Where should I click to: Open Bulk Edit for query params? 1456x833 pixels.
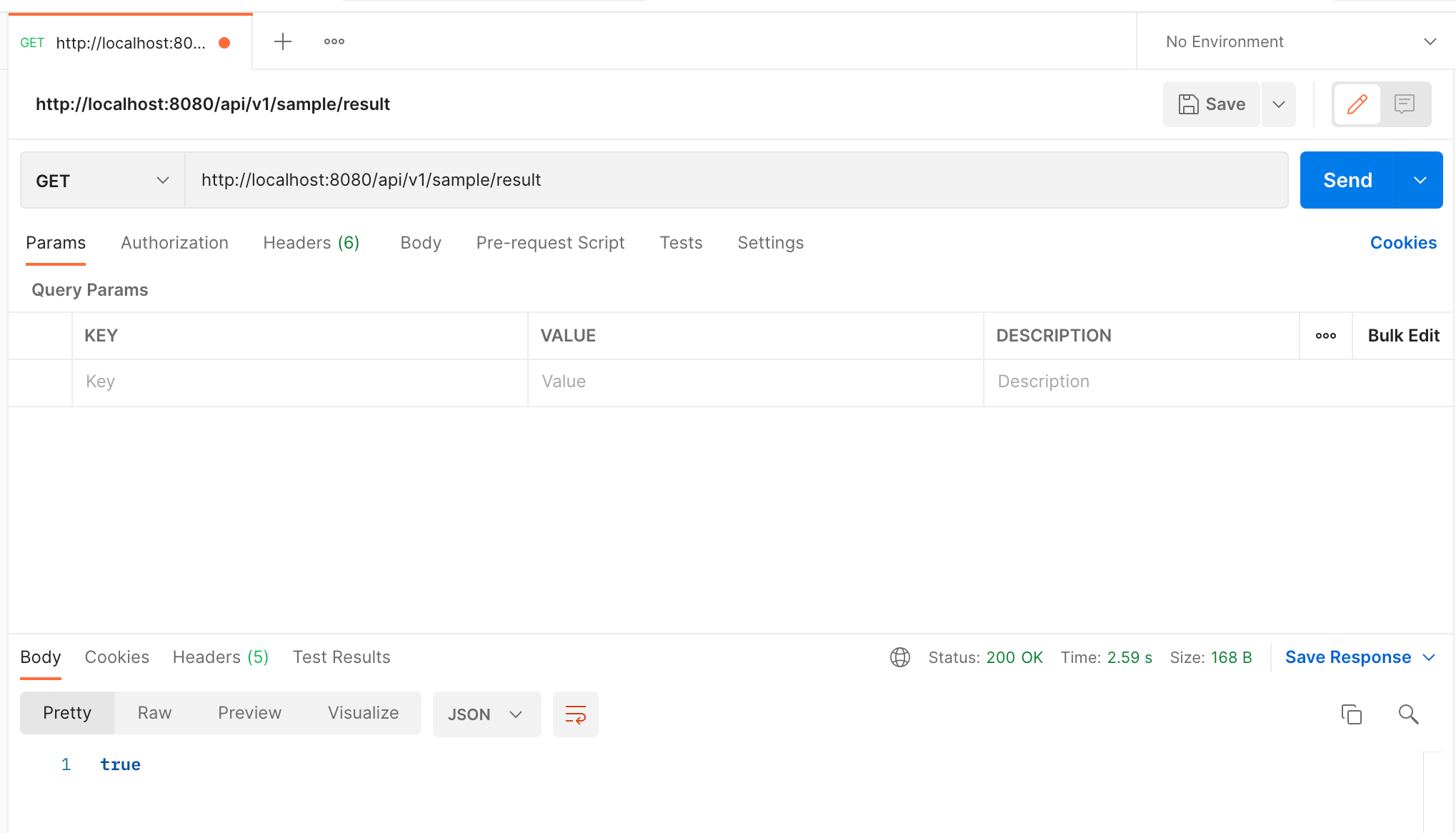coord(1403,335)
